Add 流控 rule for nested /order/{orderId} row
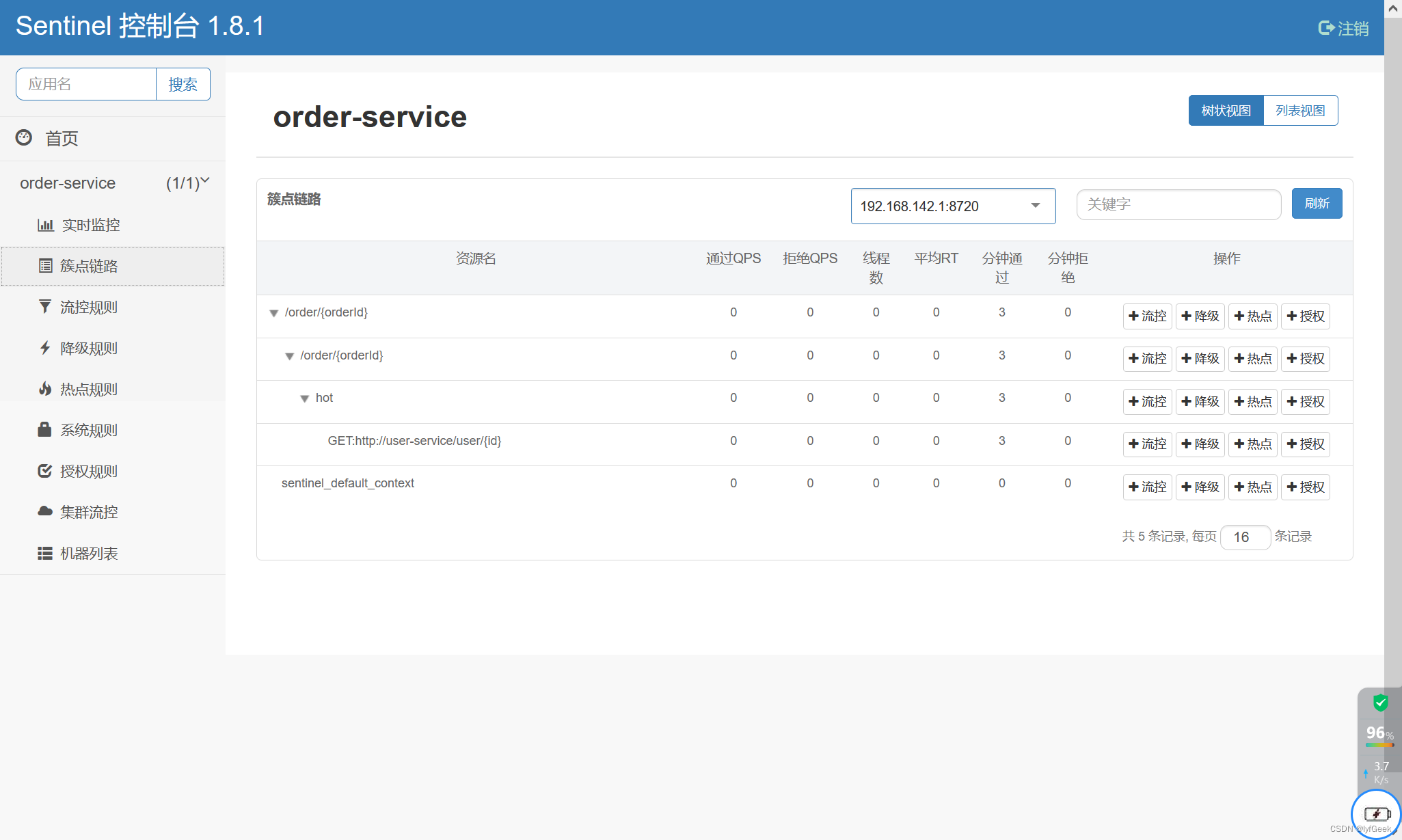 (x=1147, y=358)
